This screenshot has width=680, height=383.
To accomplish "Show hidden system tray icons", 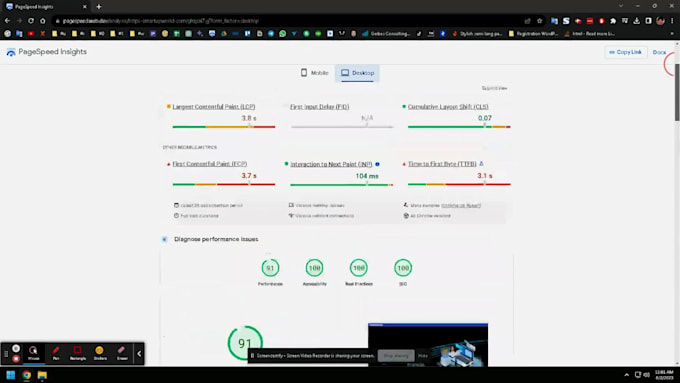I will click(626, 375).
